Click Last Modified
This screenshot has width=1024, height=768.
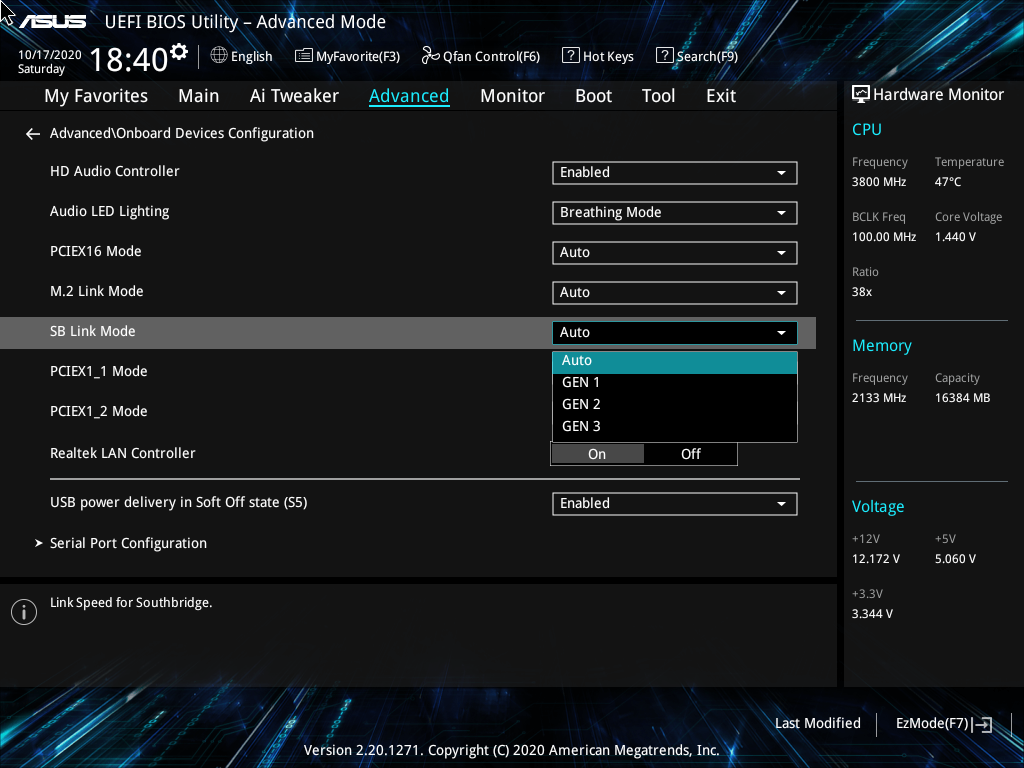[818, 723]
